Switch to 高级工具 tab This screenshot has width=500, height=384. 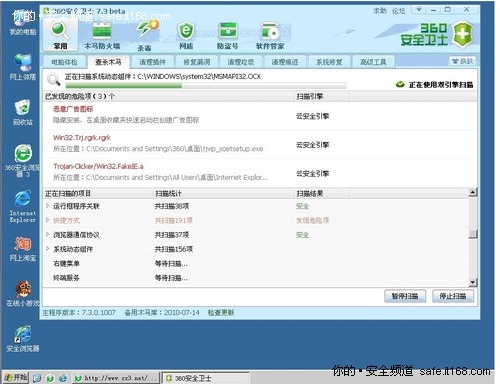point(373,62)
